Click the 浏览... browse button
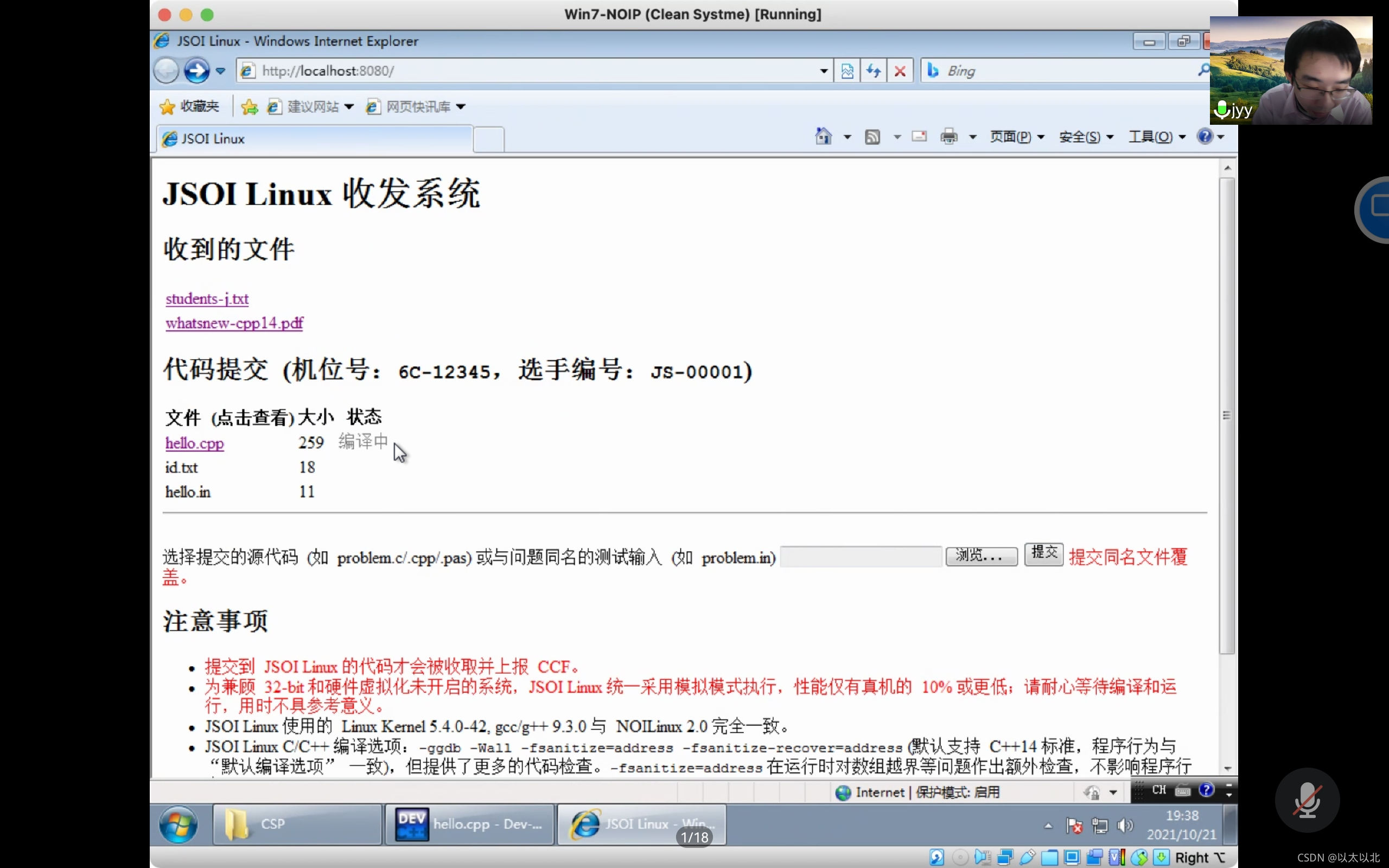Screen dimensions: 1389x868 coord(981,556)
